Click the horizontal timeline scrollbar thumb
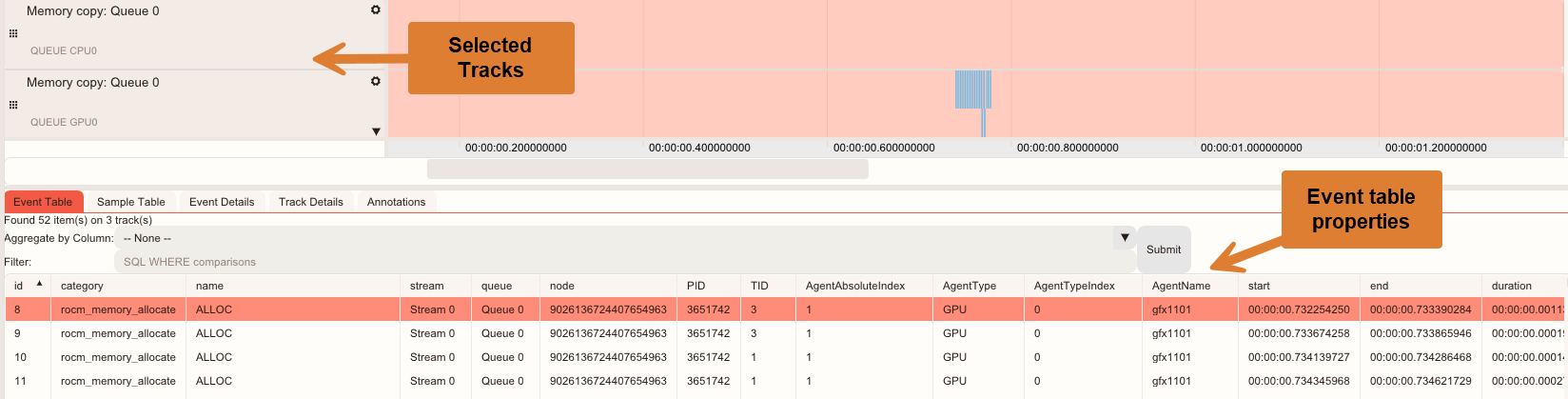 tap(647, 170)
